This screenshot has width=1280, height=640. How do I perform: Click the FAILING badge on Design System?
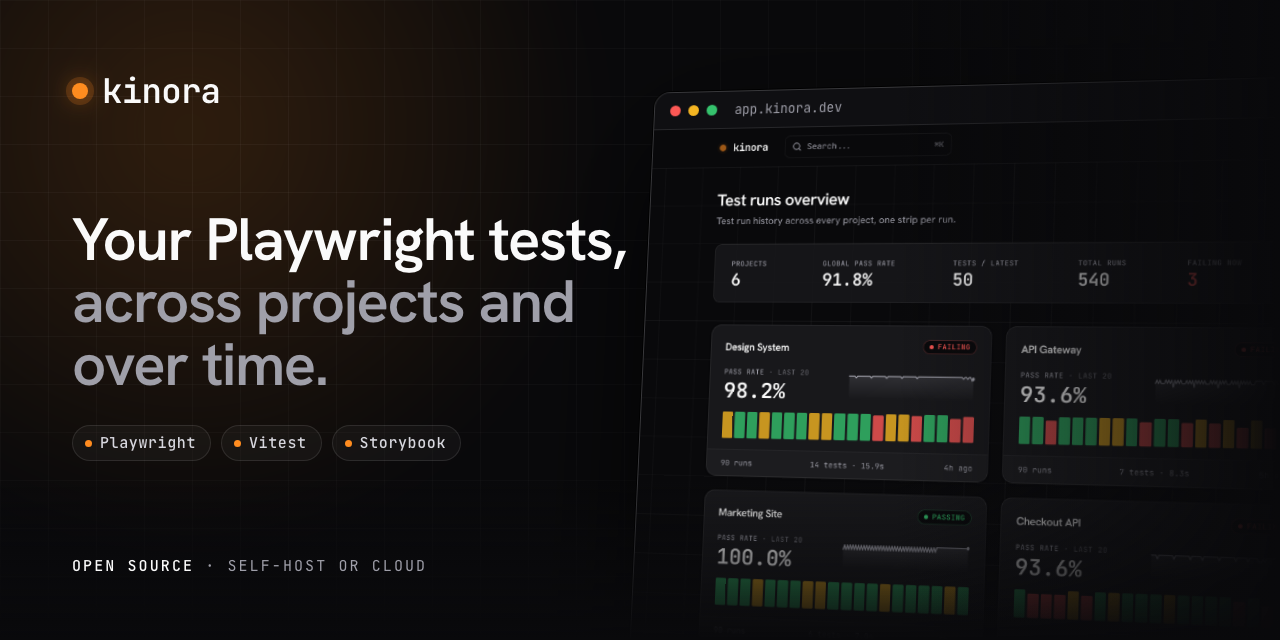[950, 347]
